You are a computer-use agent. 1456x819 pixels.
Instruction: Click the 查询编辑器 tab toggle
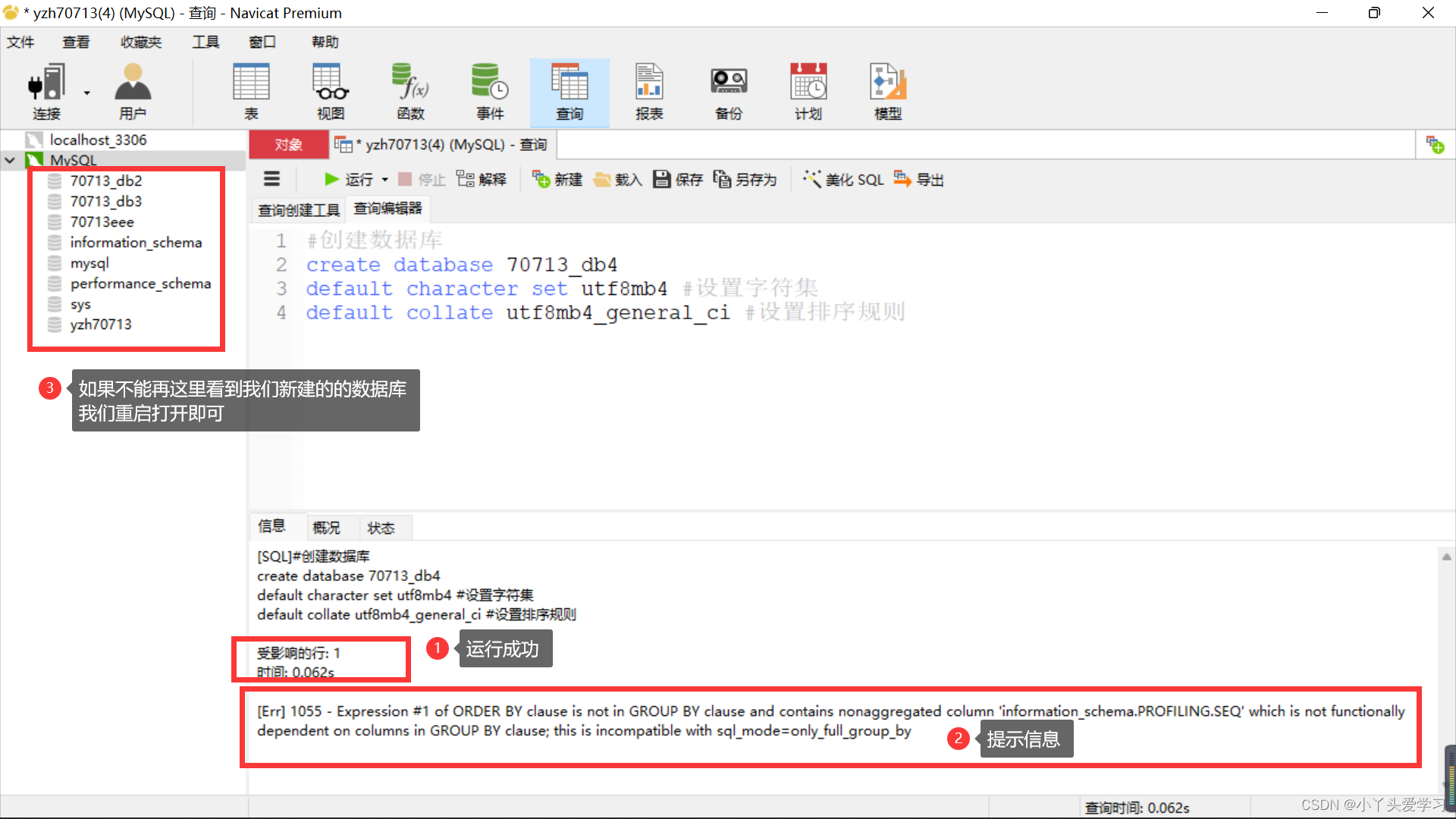point(388,208)
